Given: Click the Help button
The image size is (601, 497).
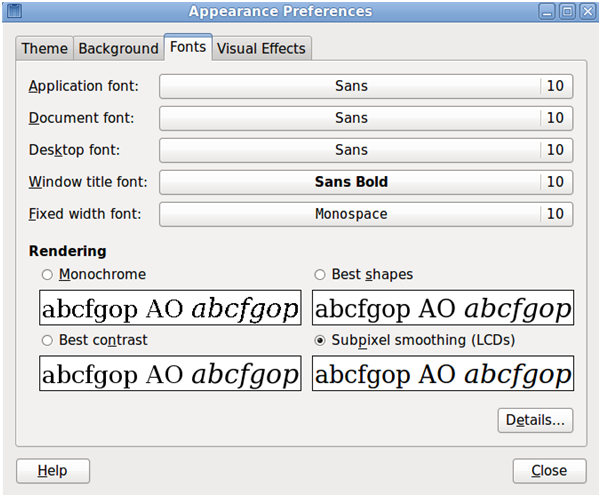Looking at the screenshot, I should (x=53, y=471).
